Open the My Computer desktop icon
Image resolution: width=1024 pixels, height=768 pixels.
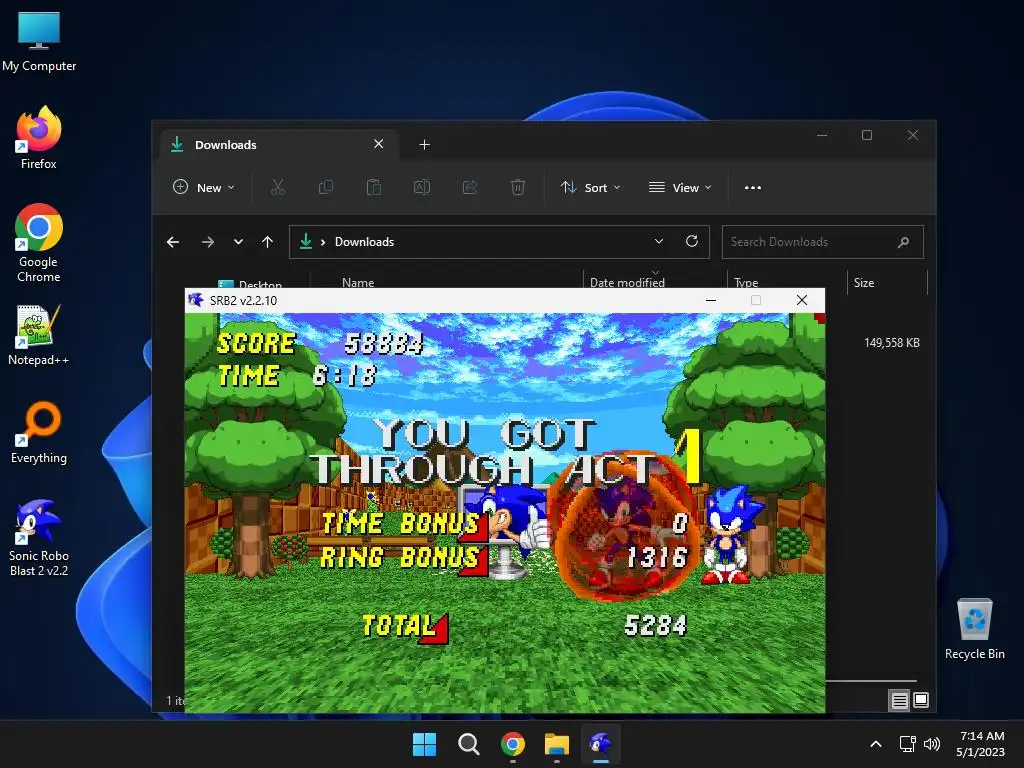pyautogui.click(x=39, y=42)
